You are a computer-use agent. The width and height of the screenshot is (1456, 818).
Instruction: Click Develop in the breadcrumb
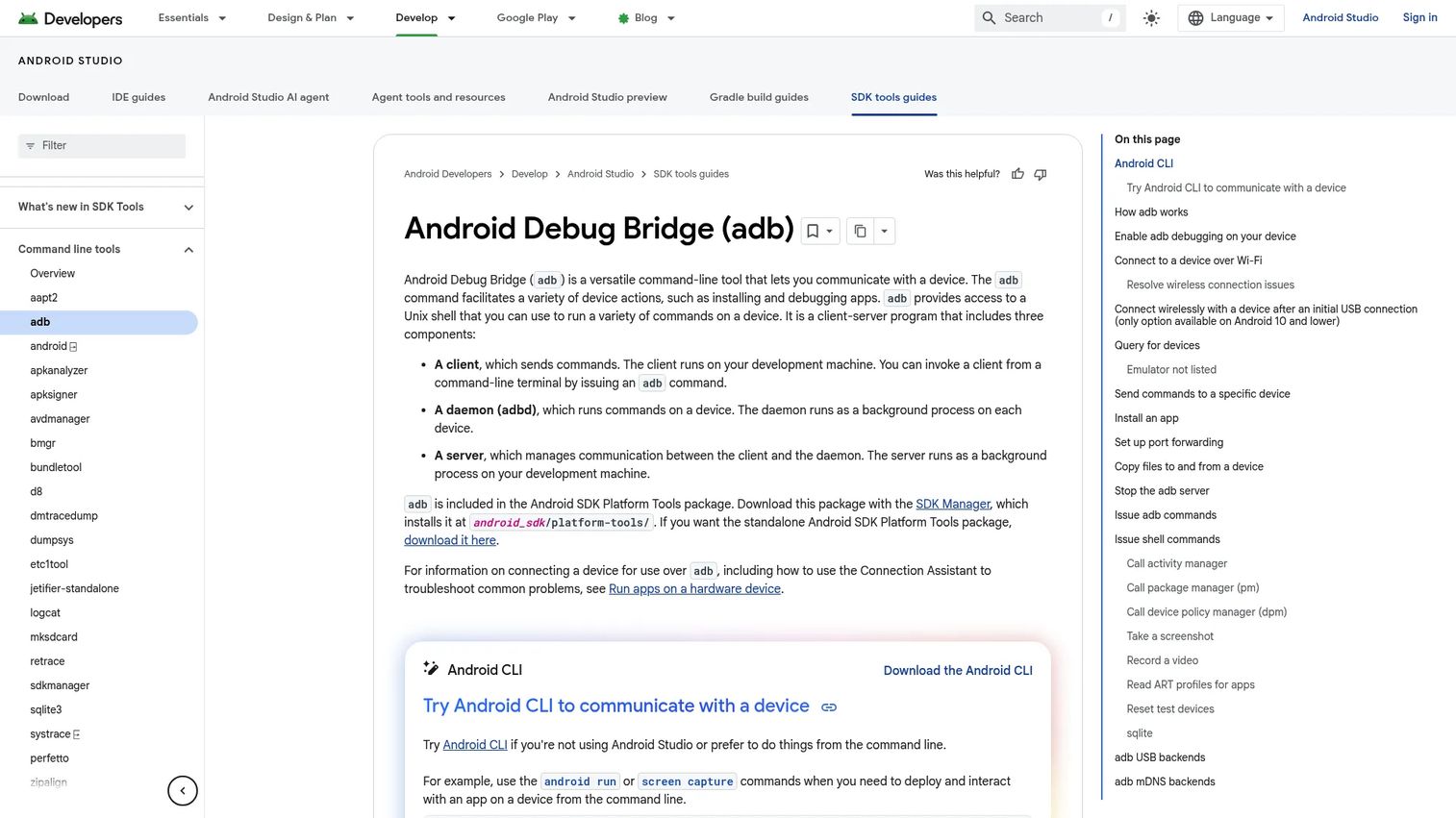[529, 174]
